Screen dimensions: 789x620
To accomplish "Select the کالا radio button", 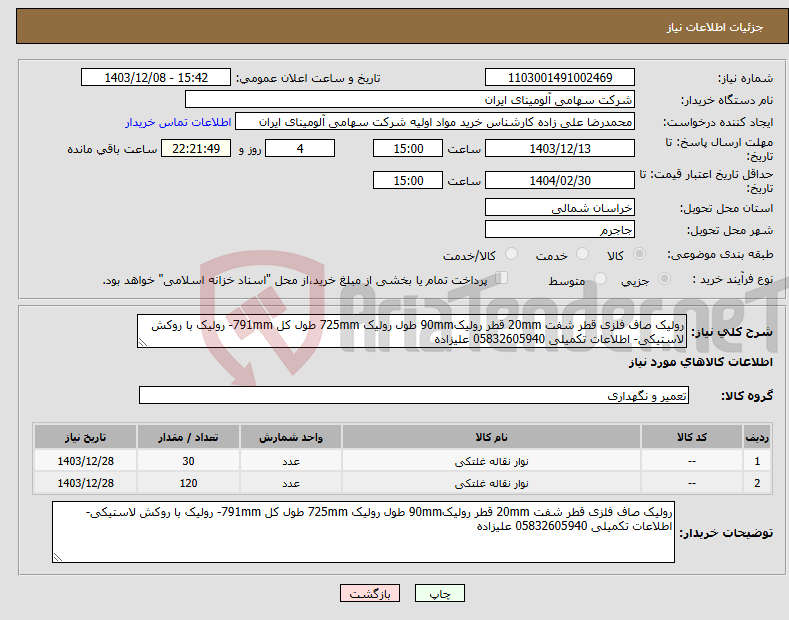I will [x=639, y=254].
